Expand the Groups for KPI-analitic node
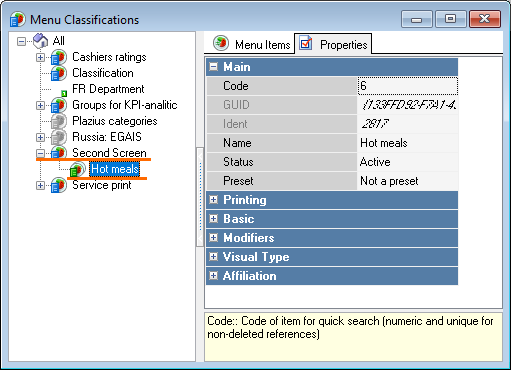 (x=40, y=105)
